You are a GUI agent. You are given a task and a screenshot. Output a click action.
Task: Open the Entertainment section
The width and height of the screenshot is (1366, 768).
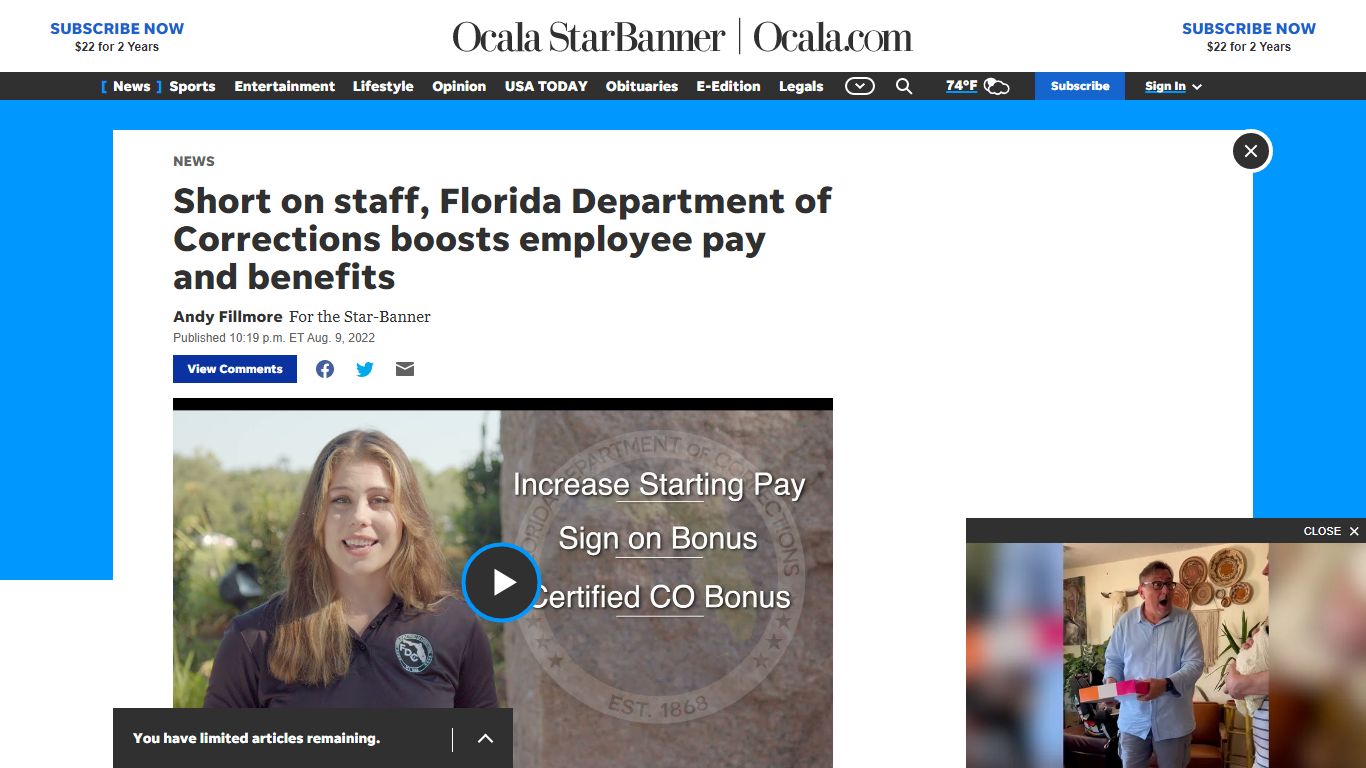(285, 86)
